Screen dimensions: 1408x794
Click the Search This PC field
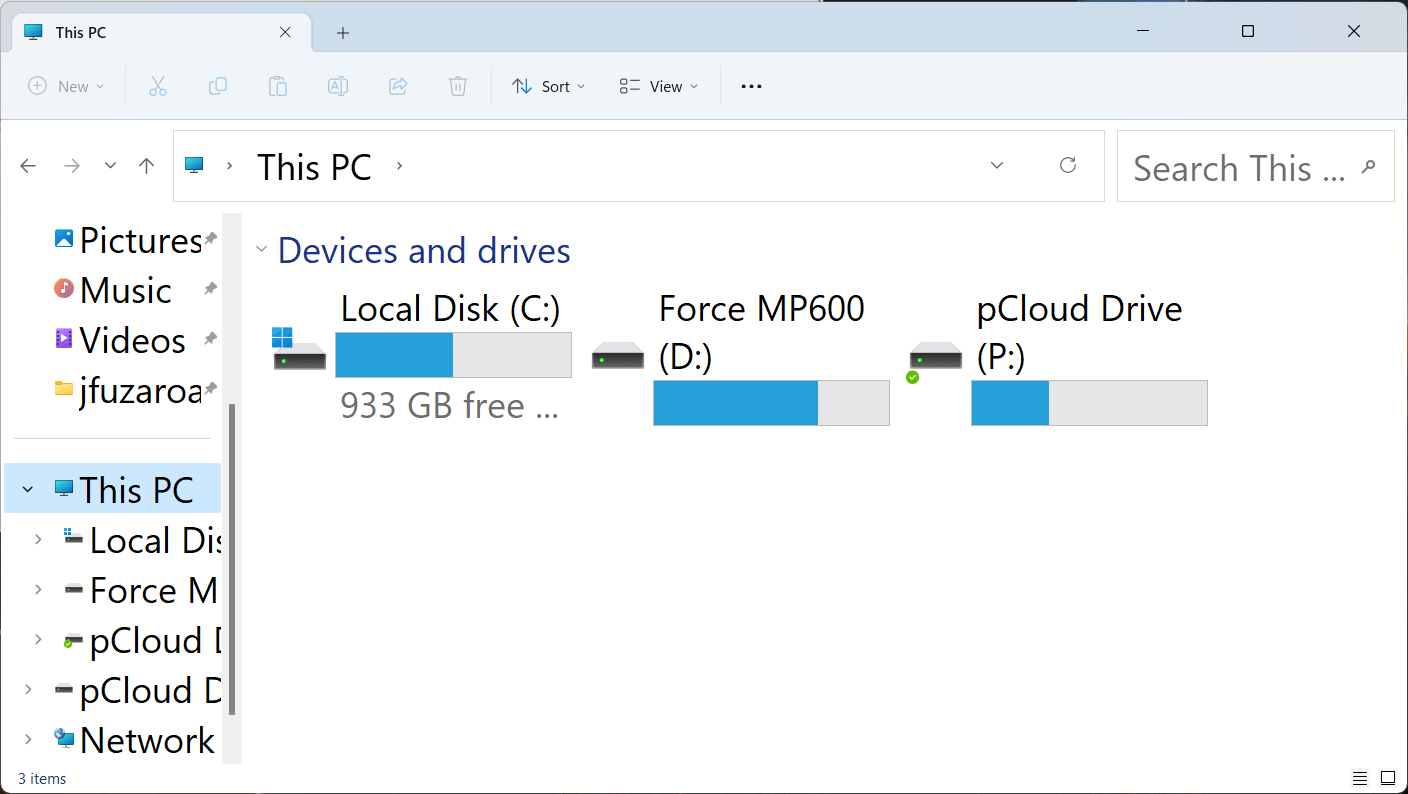coord(1255,166)
